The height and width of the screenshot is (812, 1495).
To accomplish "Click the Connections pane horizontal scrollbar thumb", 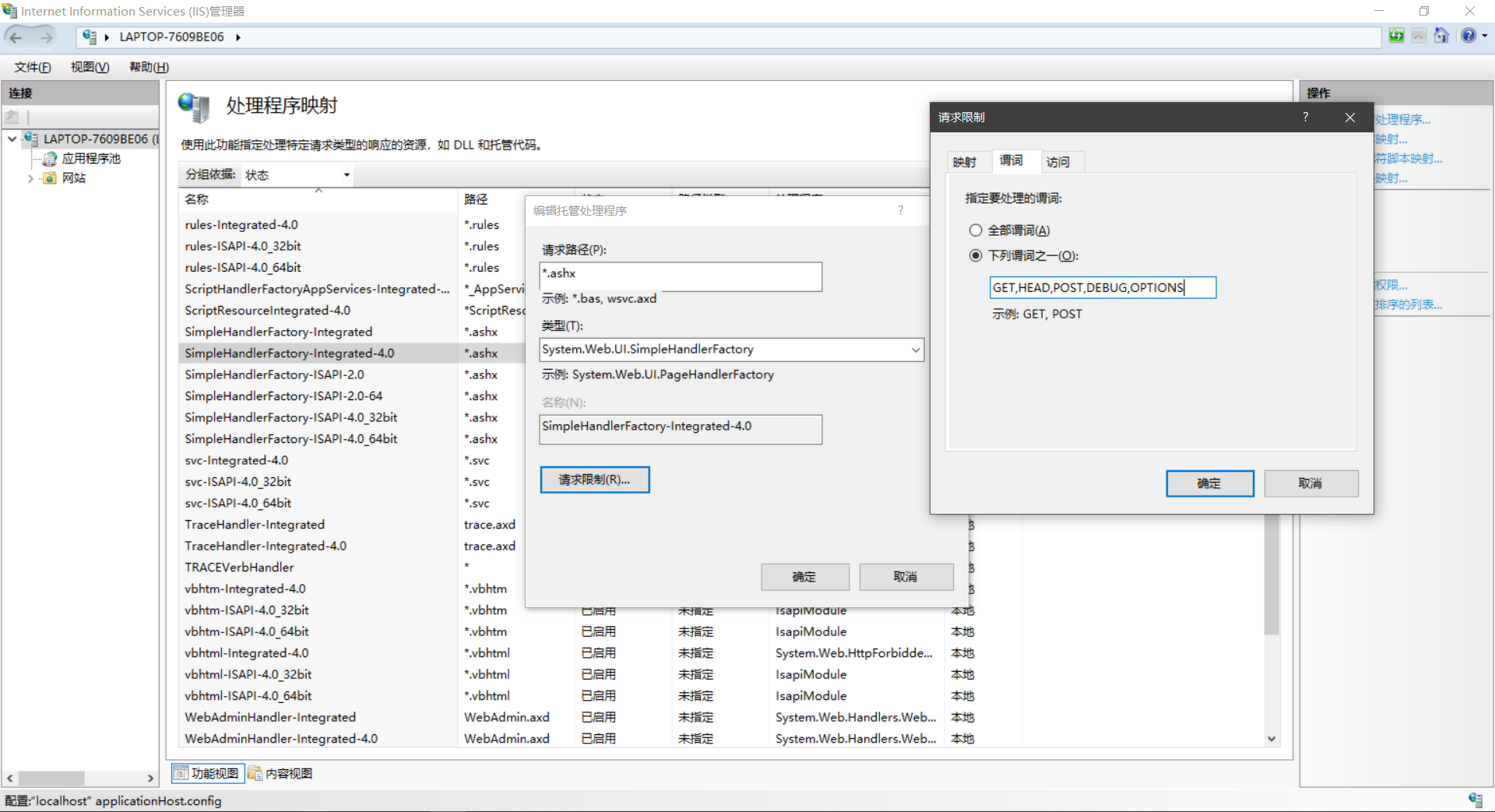I will point(51,778).
